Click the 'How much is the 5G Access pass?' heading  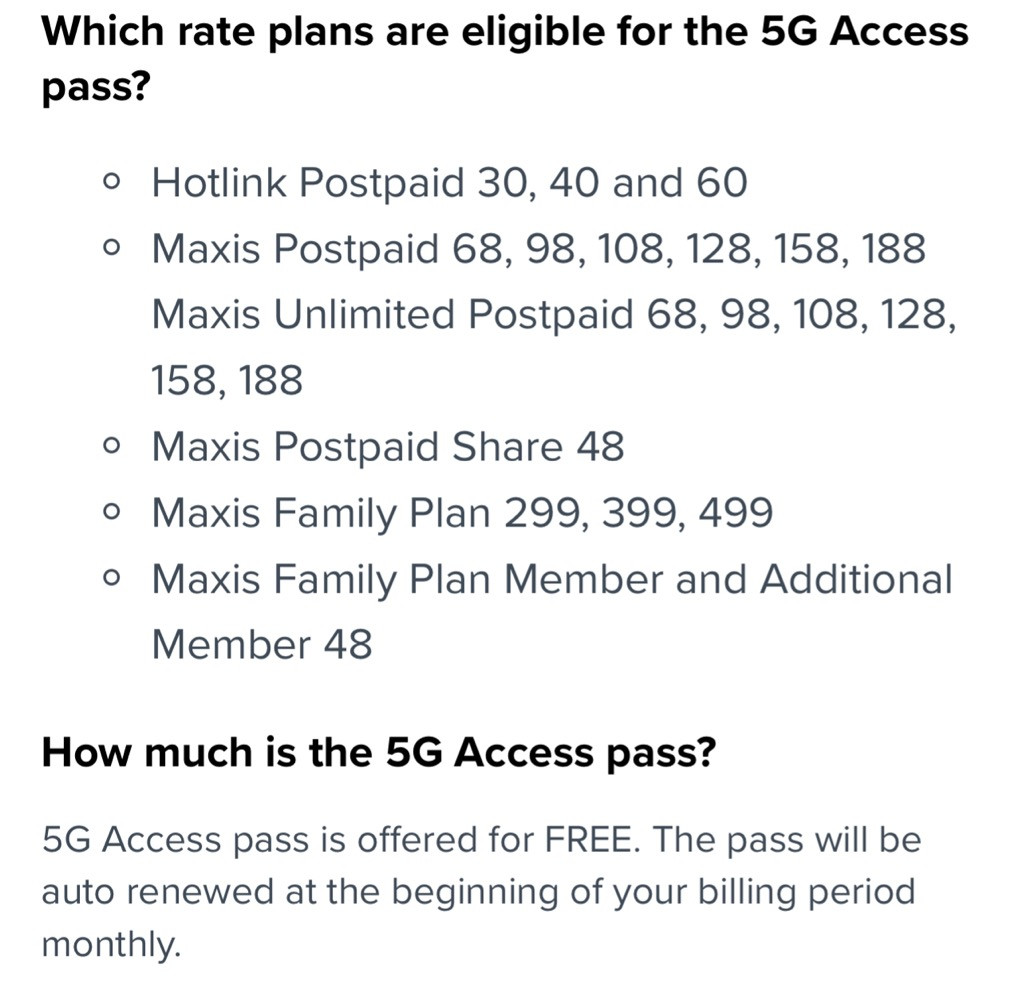(x=379, y=753)
